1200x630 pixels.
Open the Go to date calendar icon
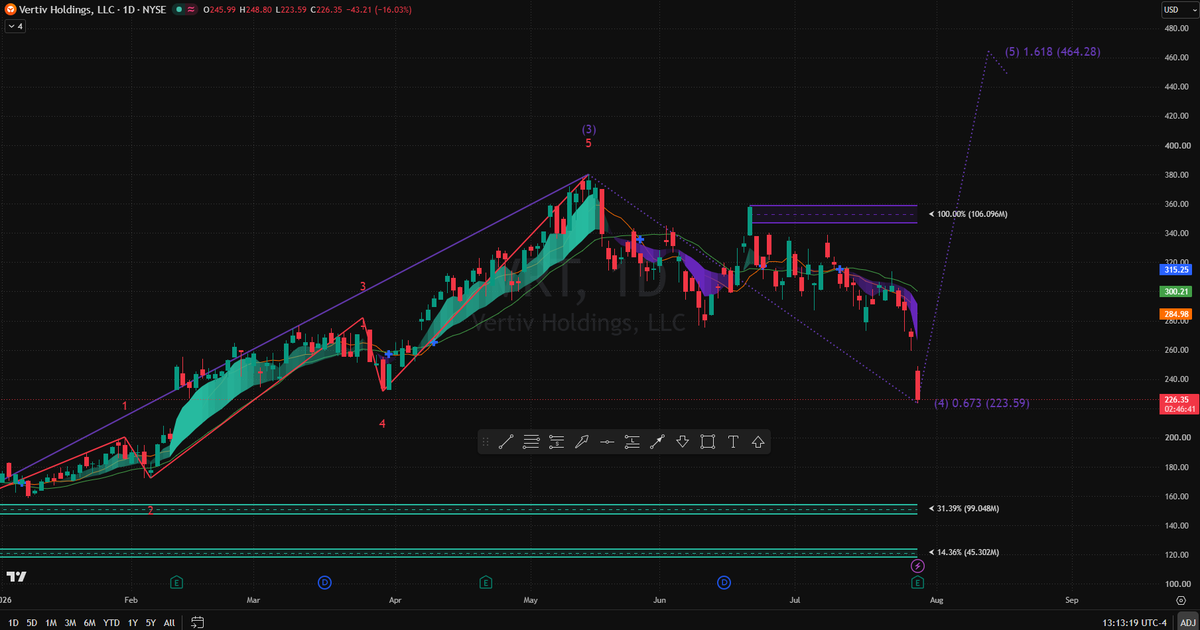pyautogui.click(x=195, y=622)
